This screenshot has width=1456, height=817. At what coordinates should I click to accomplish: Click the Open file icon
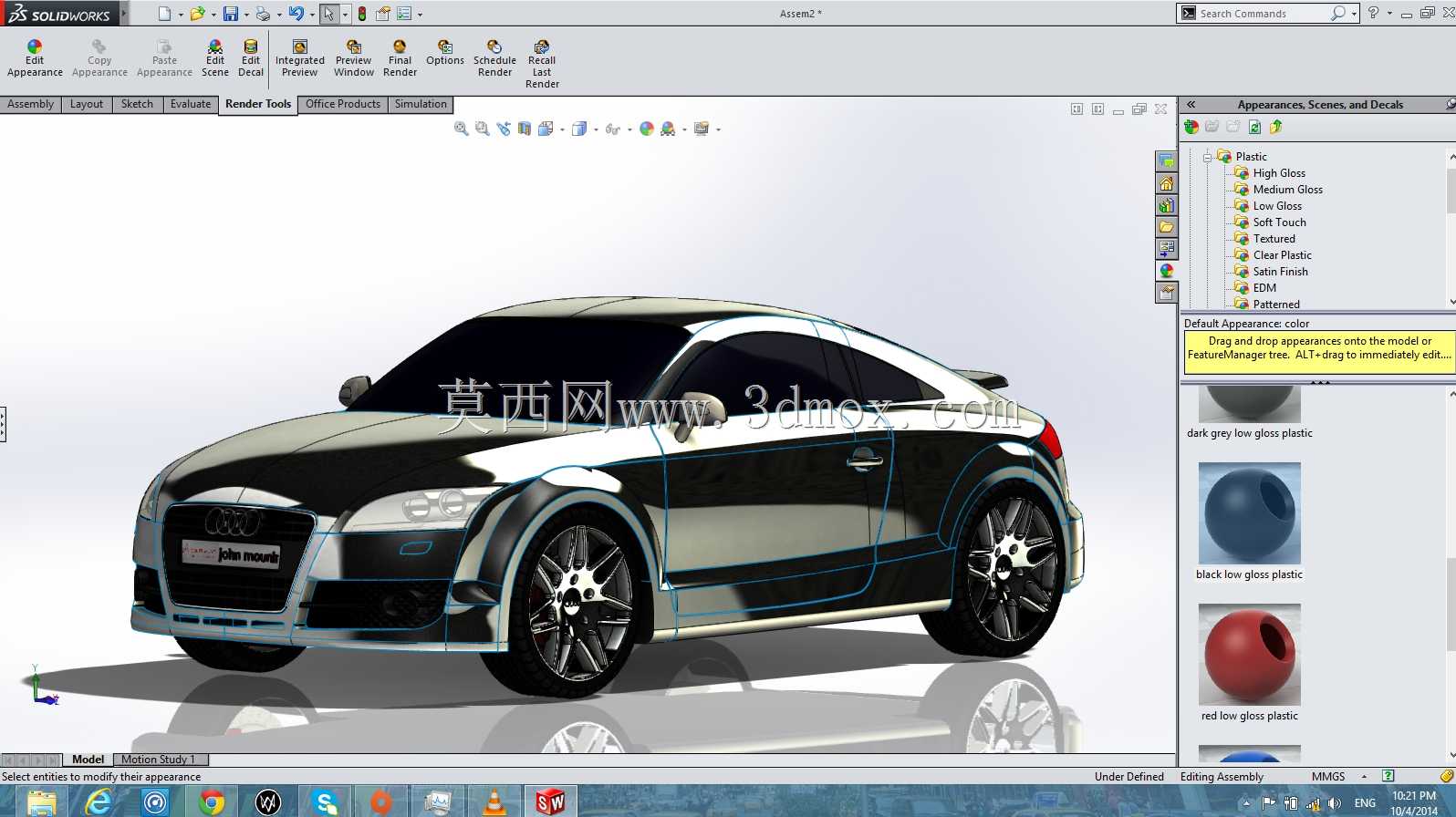pyautogui.click(x=197, y=14)
